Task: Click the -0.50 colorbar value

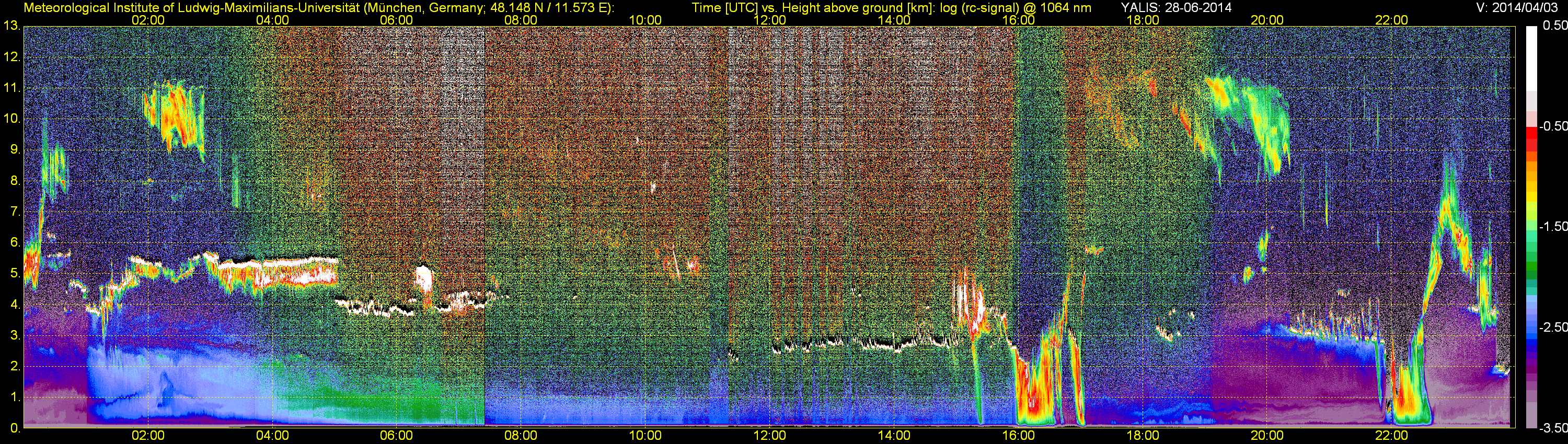Action: [x=1553, y=126]
